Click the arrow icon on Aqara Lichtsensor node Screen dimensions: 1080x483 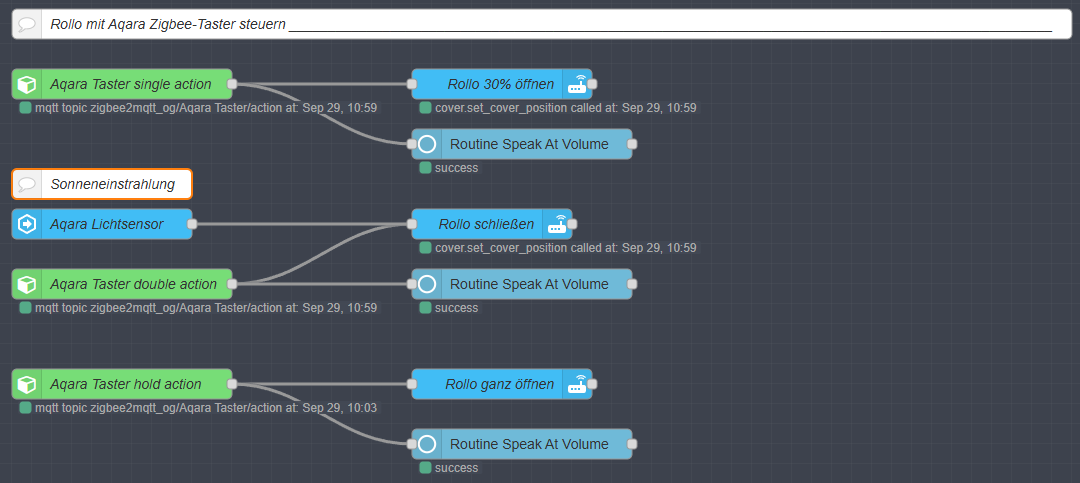28,225
